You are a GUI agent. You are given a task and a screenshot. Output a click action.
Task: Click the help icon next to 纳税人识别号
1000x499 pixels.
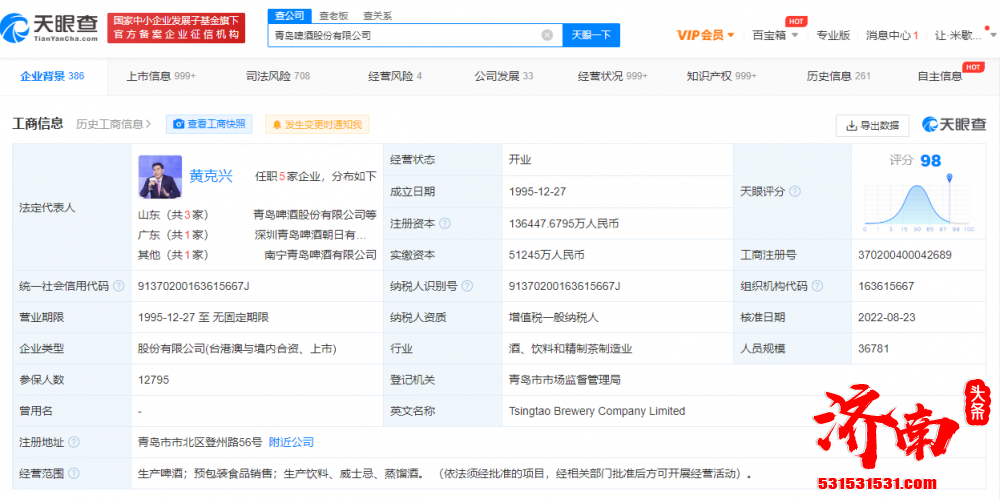(467, 286)
